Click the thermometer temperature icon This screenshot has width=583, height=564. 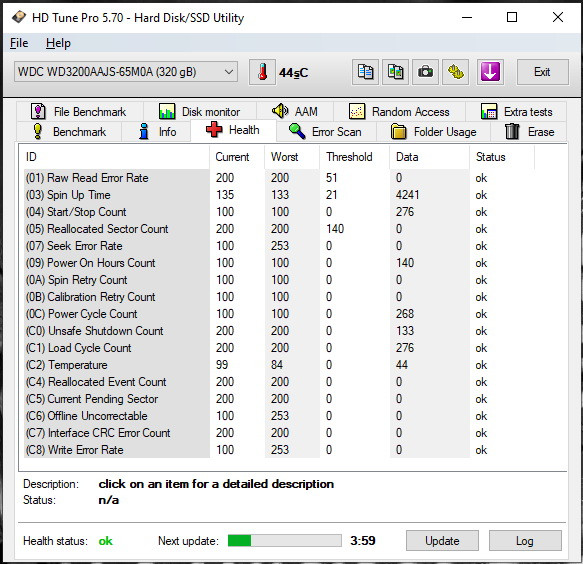(262, 72)
